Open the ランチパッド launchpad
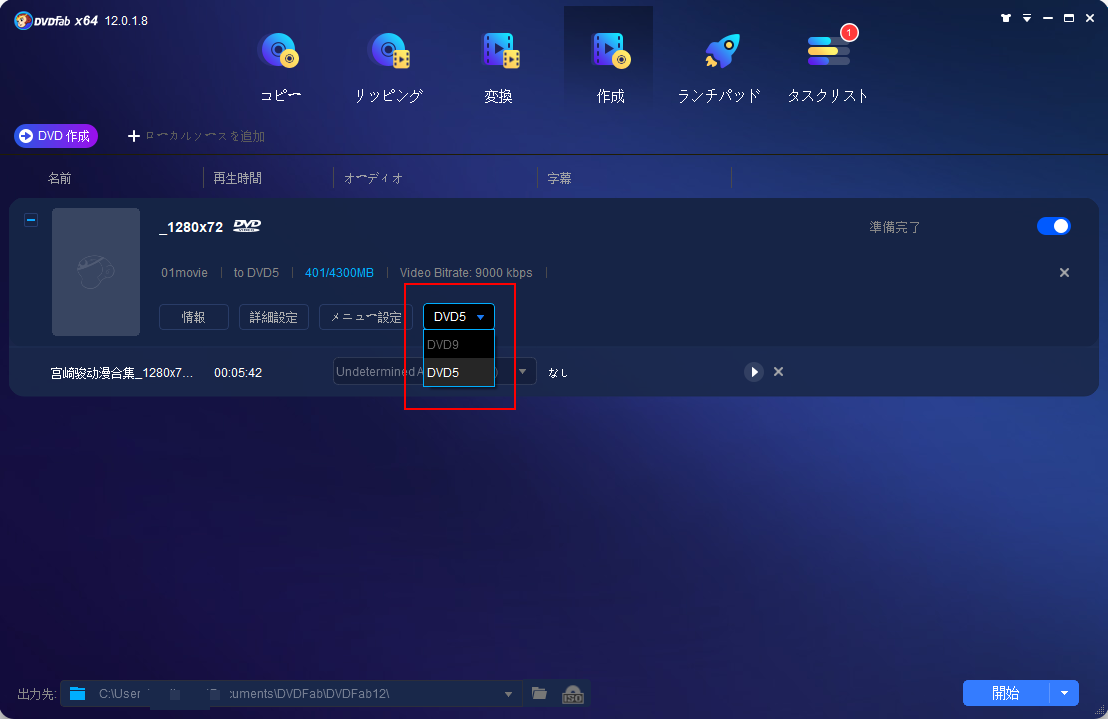Screen dimensions: 1108x719 (x=719, y=69)
